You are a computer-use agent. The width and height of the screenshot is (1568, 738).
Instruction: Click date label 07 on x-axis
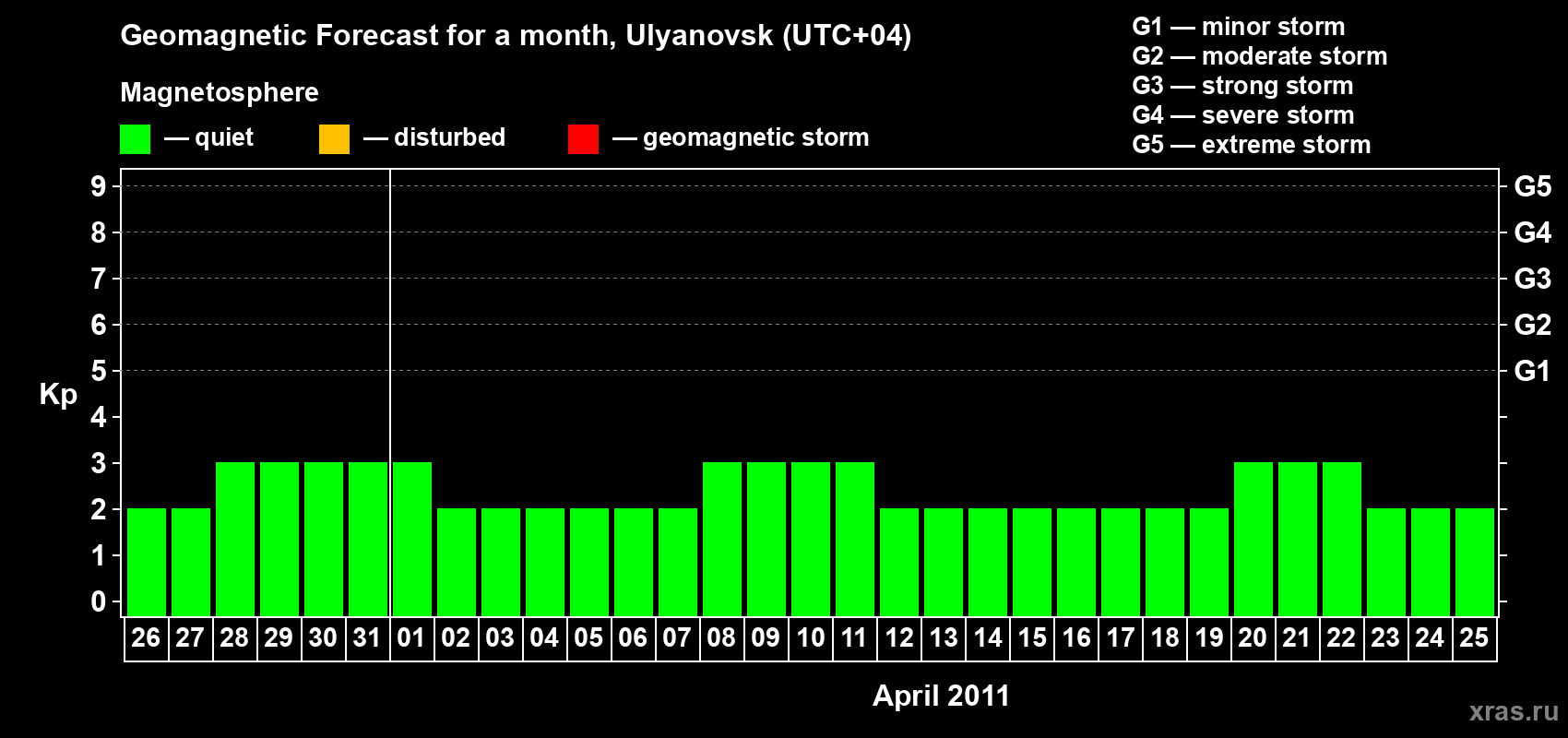click(x=677, y=637)
